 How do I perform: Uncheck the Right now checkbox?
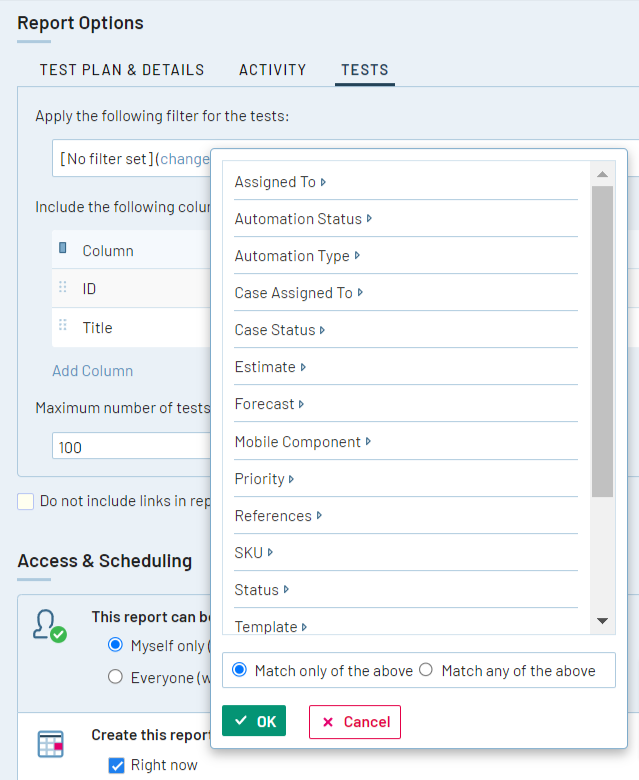(x=117, y=766)
